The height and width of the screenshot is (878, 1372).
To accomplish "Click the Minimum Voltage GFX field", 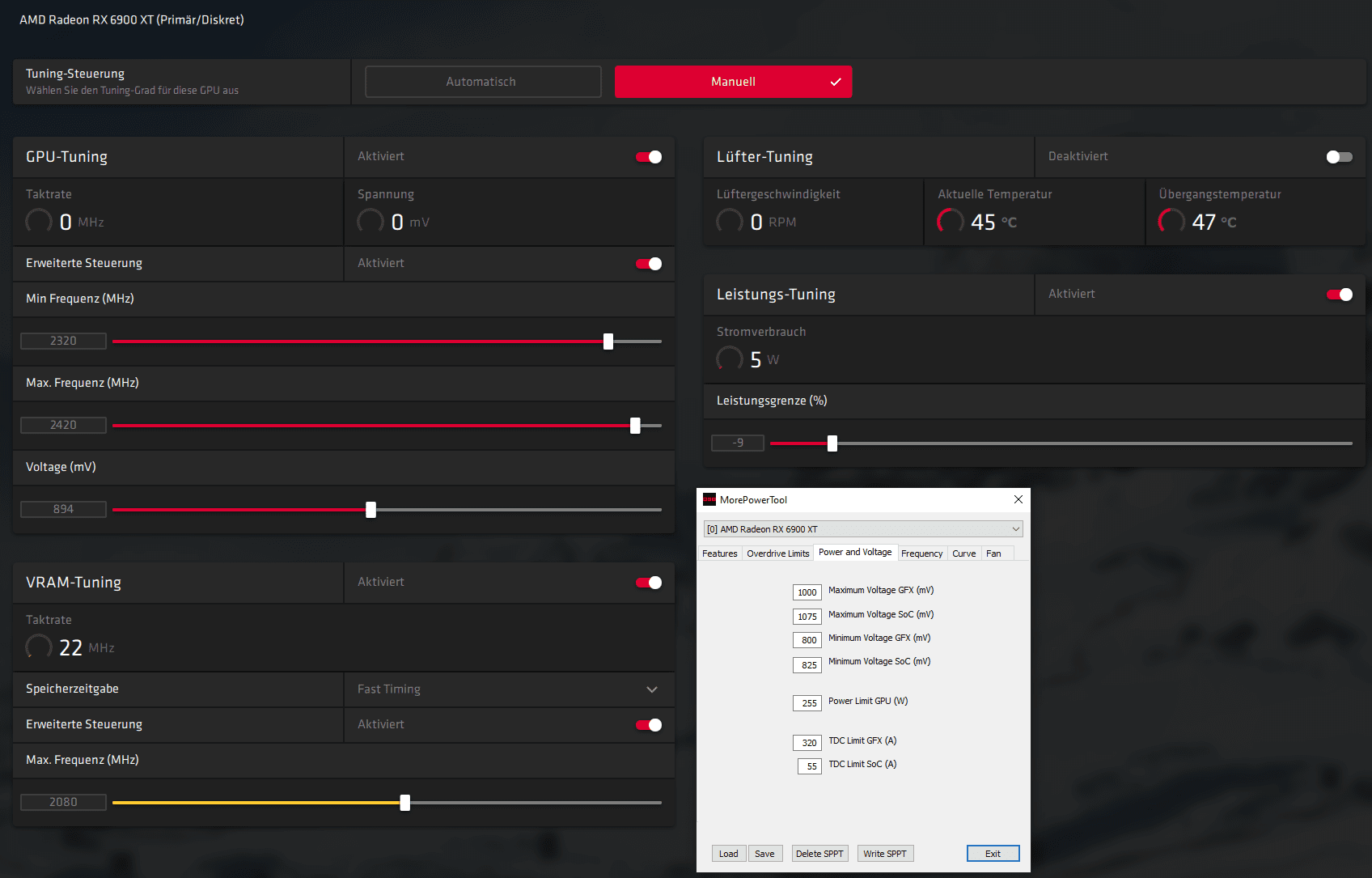I will [807, 640].
